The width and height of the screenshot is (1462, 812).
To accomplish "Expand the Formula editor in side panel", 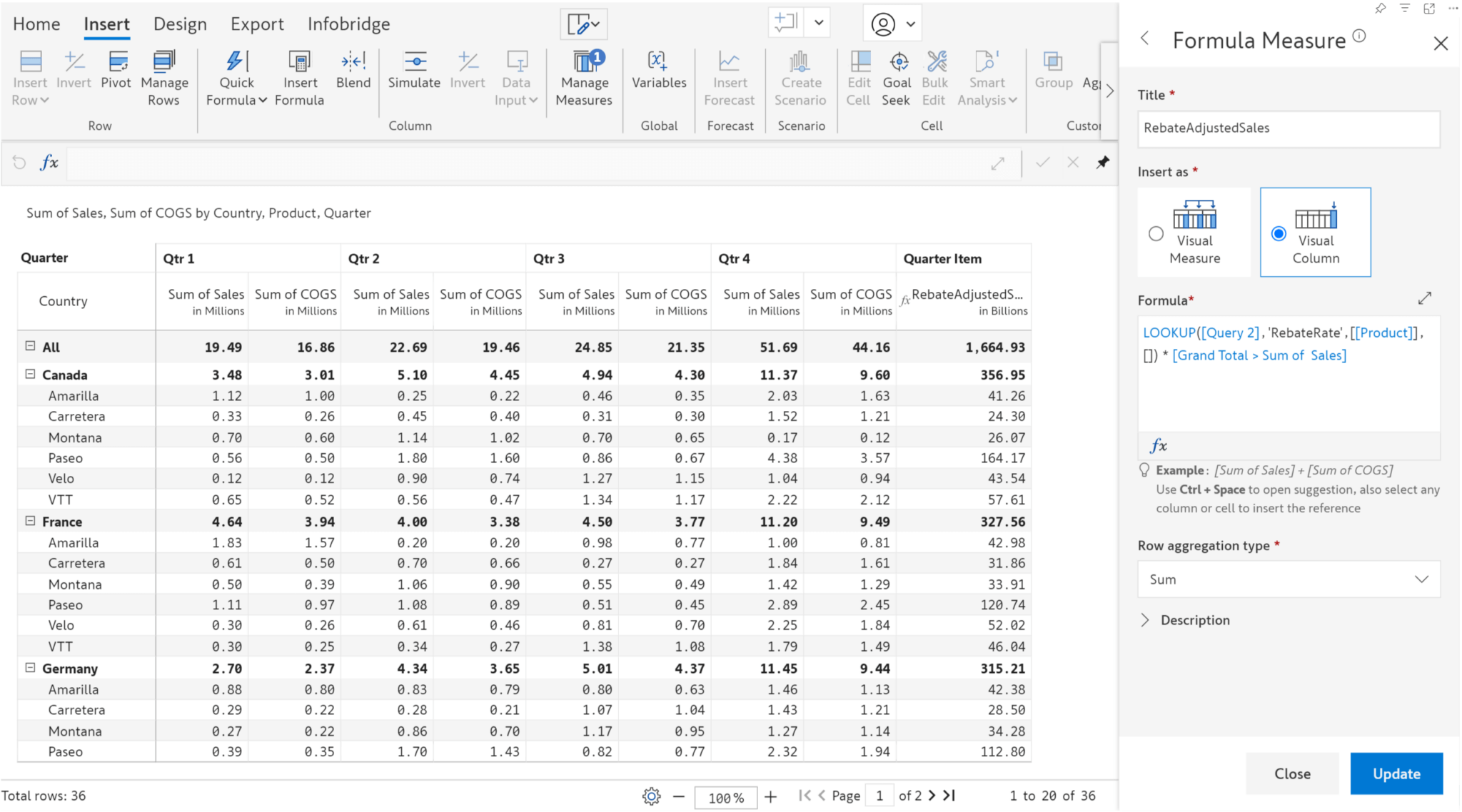I will pyautogui.click(x=1424, y=298).
